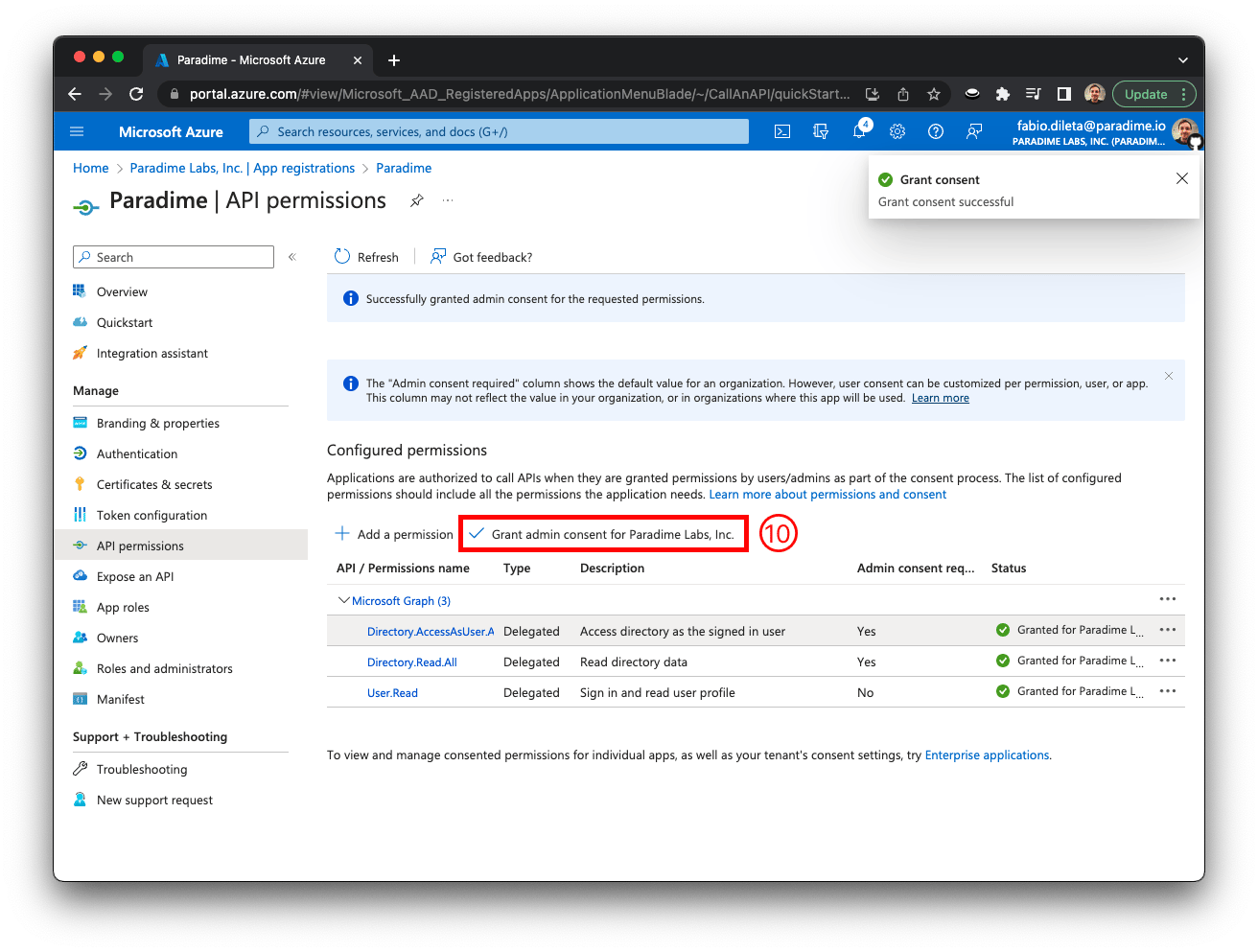Screen dimensions: 1258x952
Task: Bookmark this page with star icon
Action: click(933, 94)
